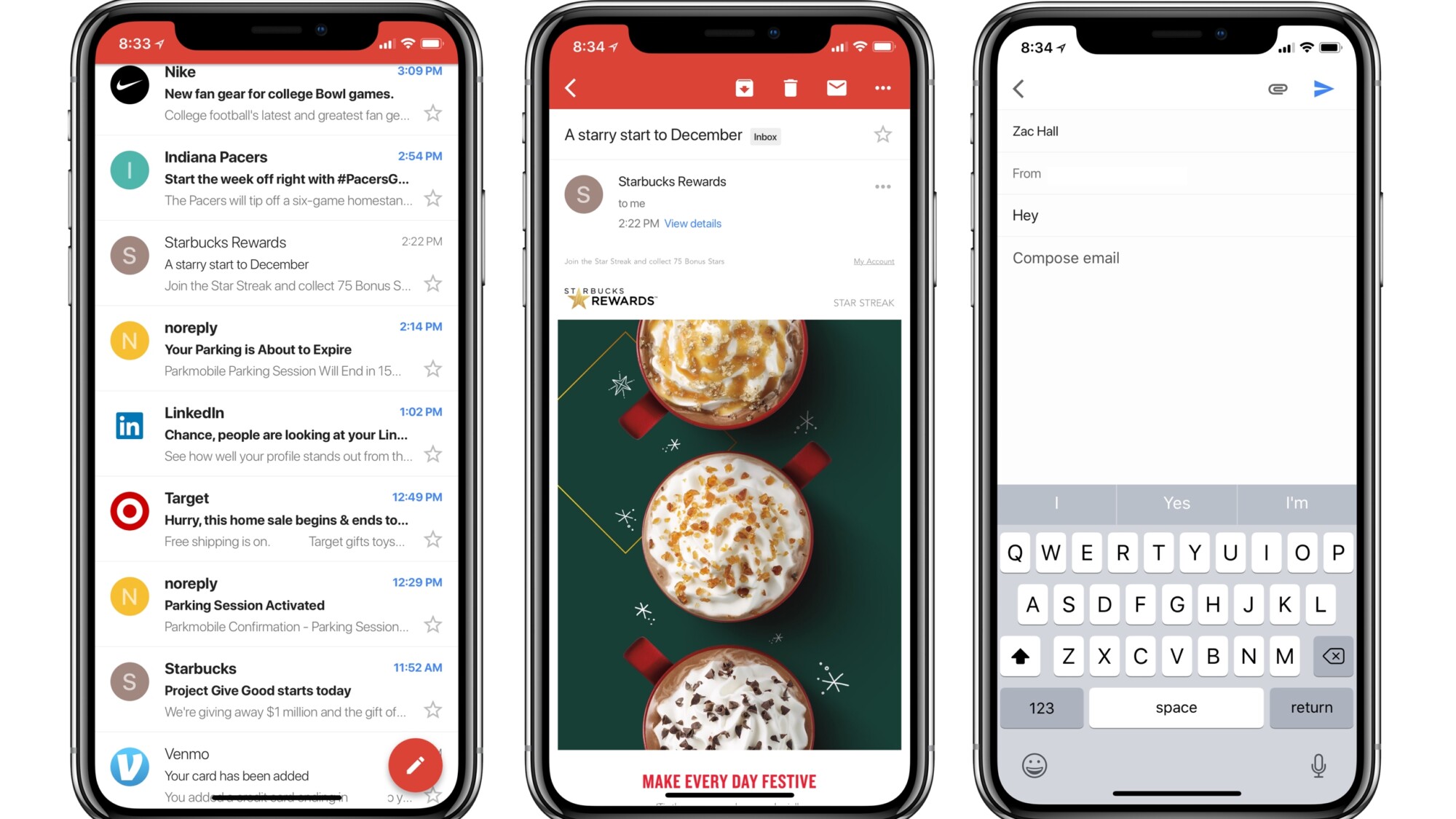Star the open Starbucks December email
Image resolution: width=1456 pixels, height=819 pixels.
coord(882,134)
